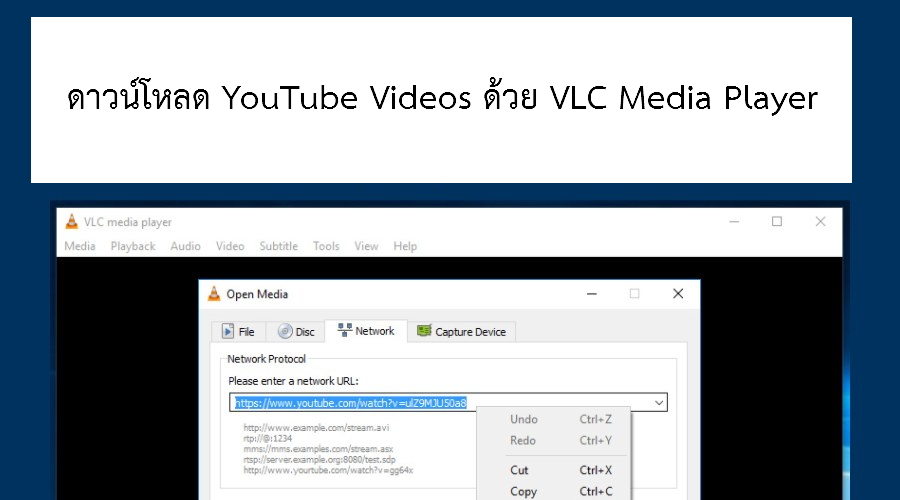Expand the network URL dropdown arrow

tap(659, 403)
